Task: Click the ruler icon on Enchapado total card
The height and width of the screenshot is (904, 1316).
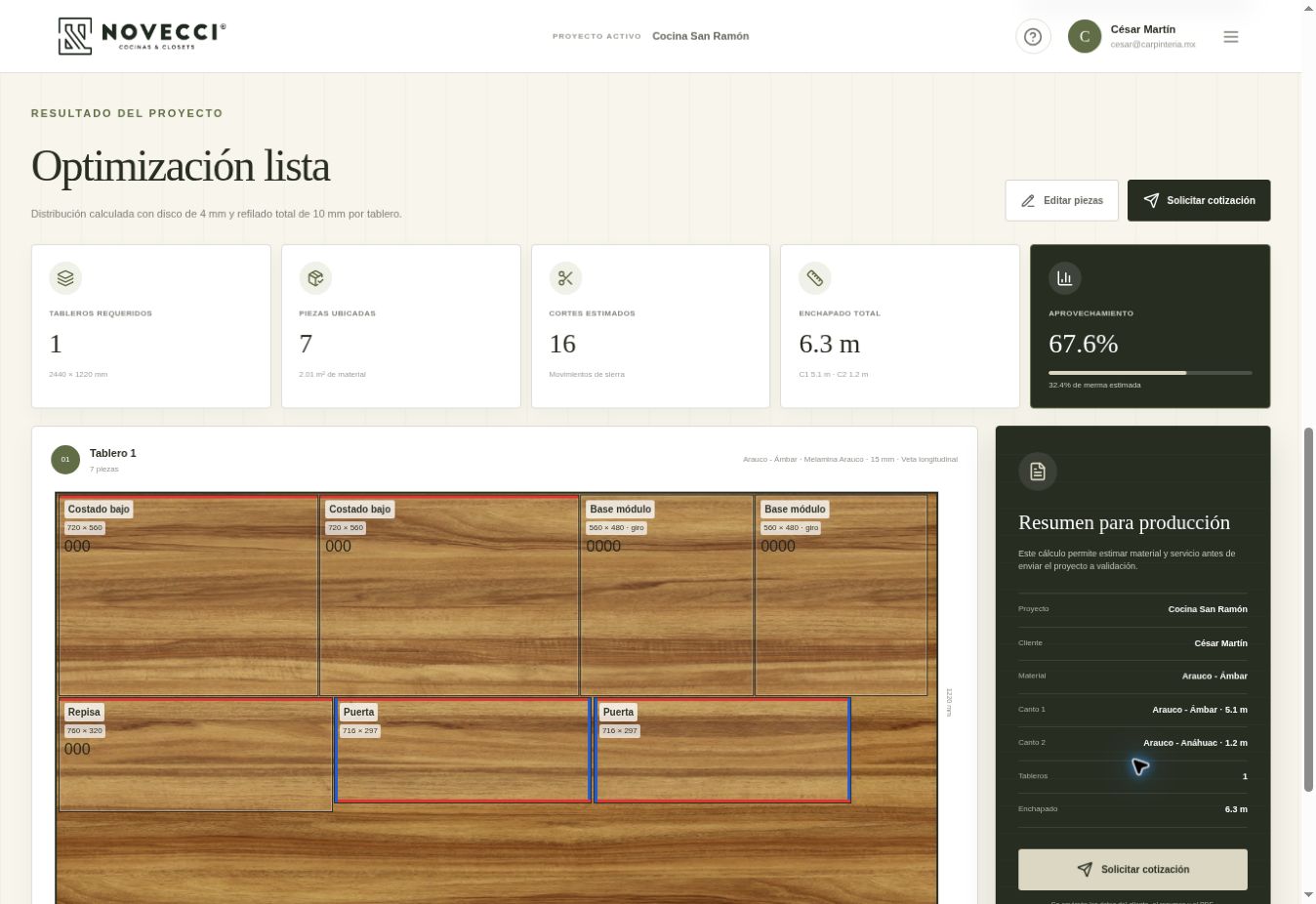Action: coord(815,278)
